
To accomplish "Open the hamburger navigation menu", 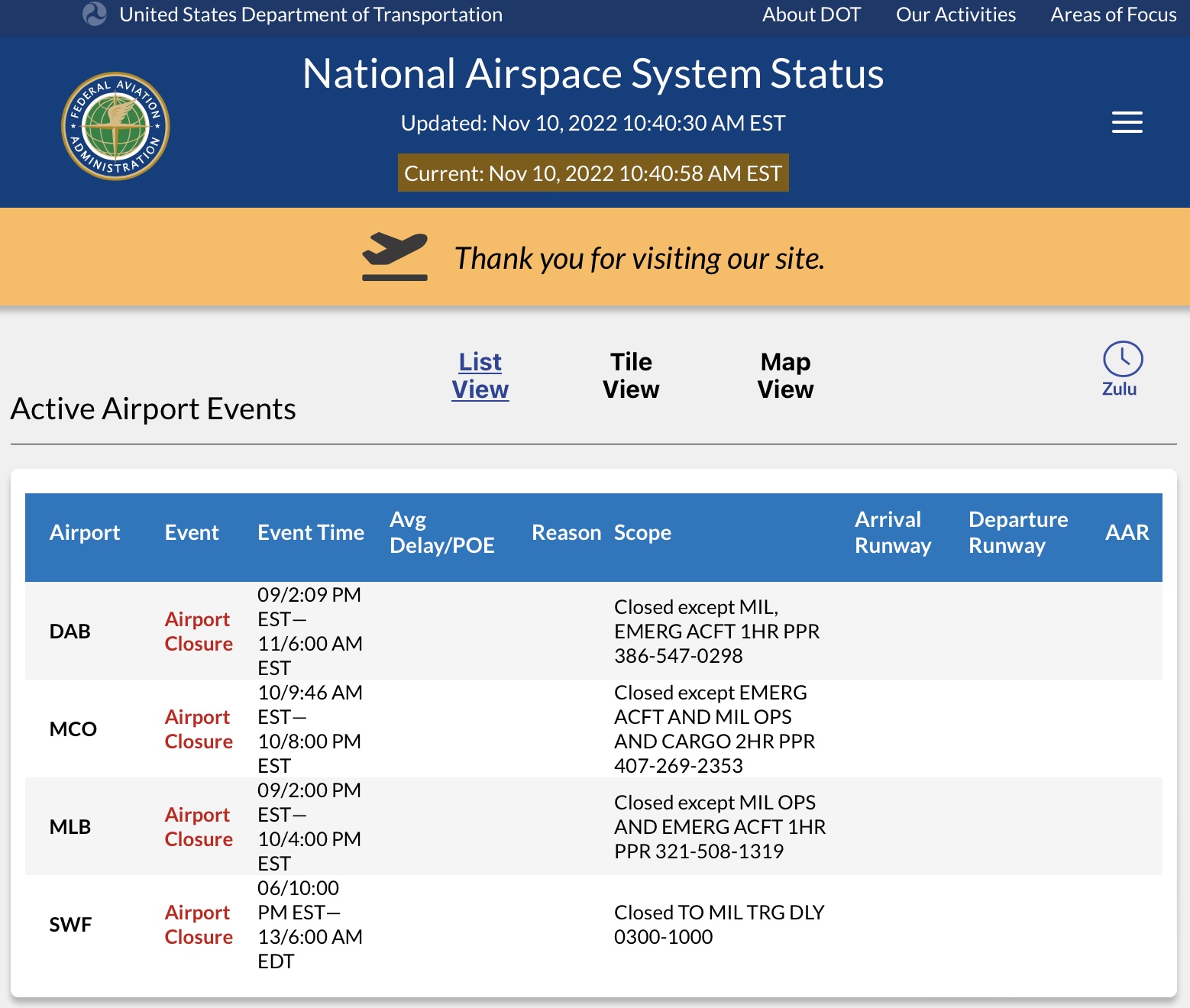I will click(x=1127, y=122).
